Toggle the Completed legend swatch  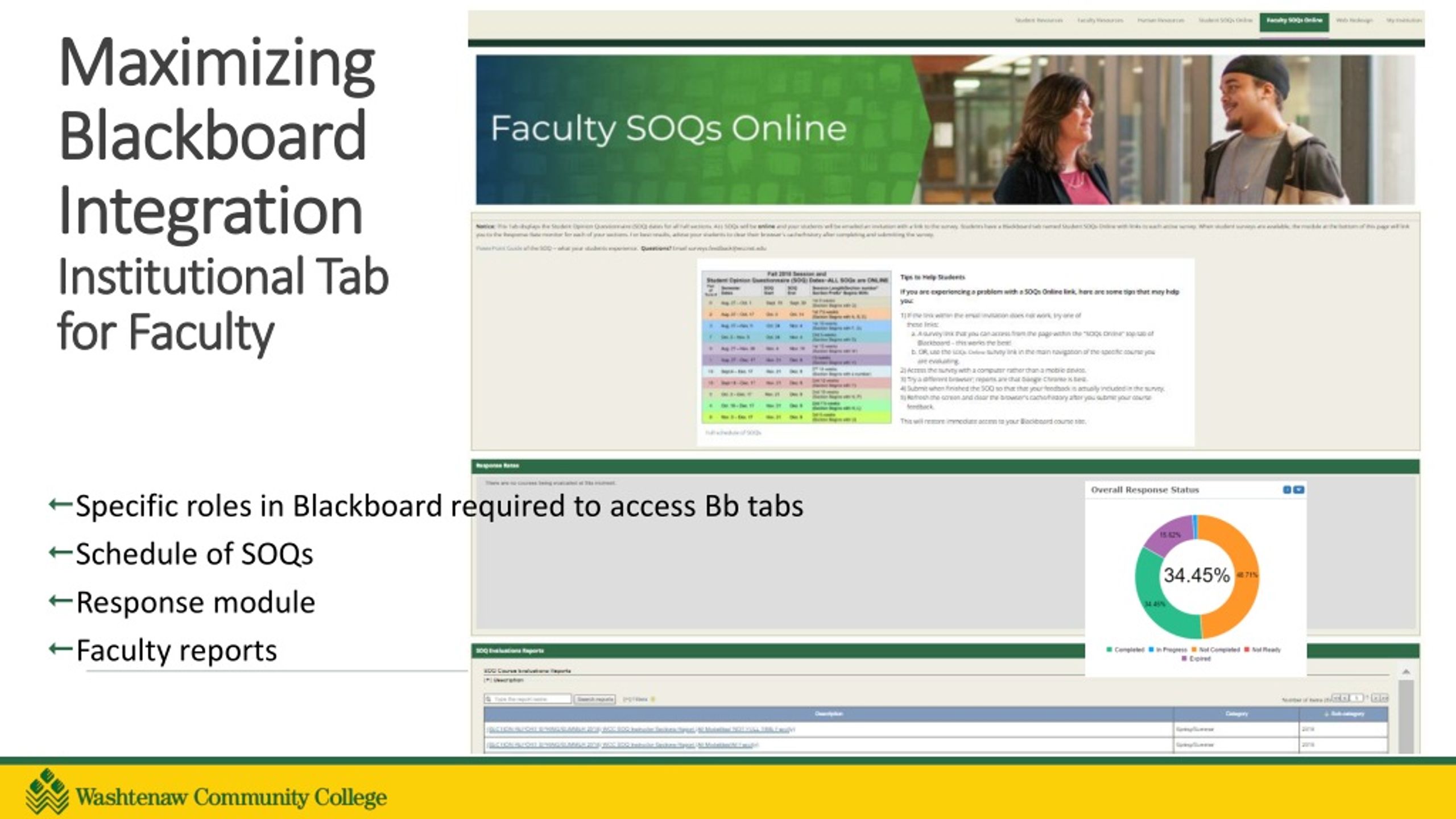(x=1109, y=650)
